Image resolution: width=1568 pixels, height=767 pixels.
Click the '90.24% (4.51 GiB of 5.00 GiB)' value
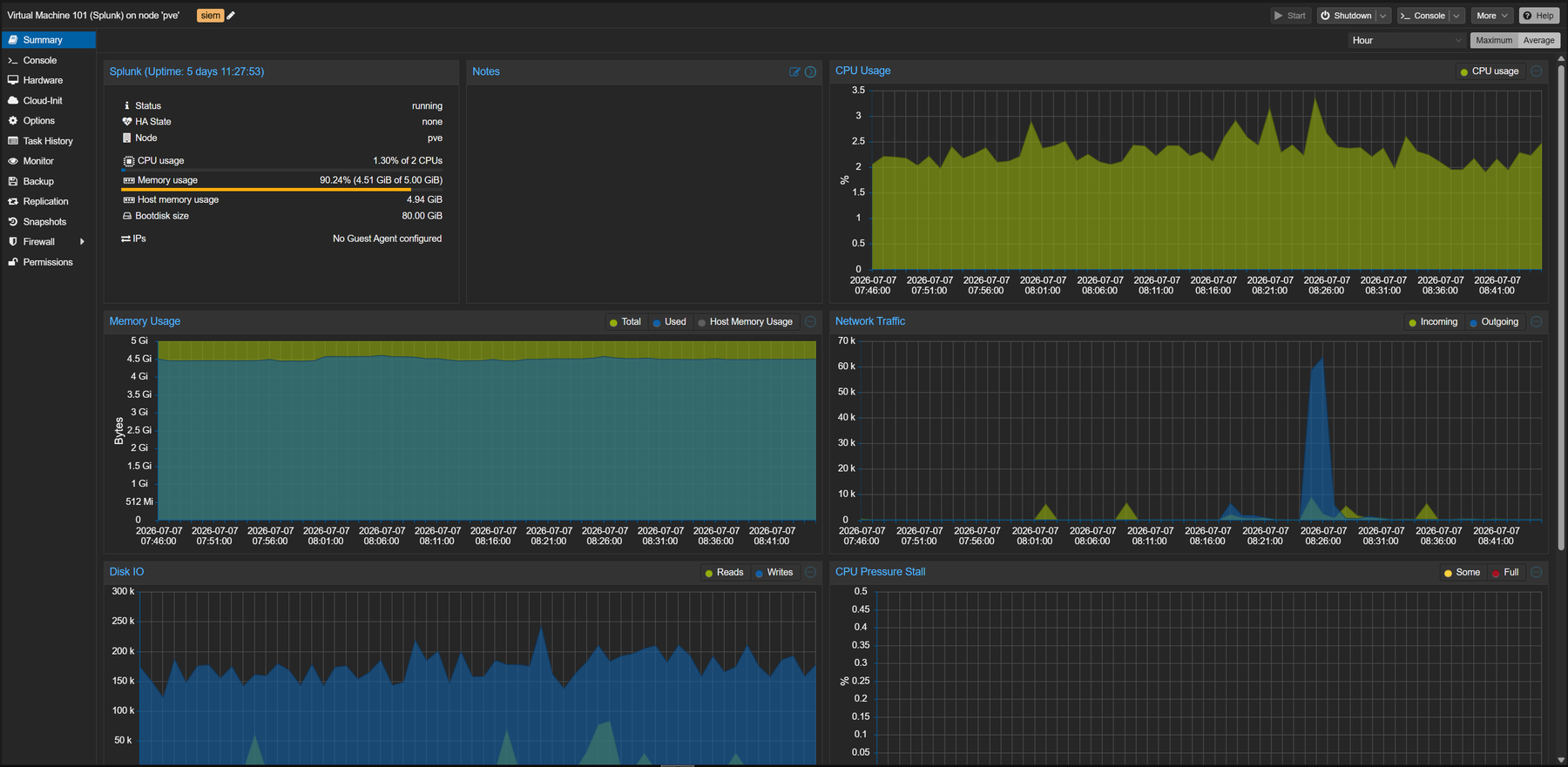click(381, 180)
